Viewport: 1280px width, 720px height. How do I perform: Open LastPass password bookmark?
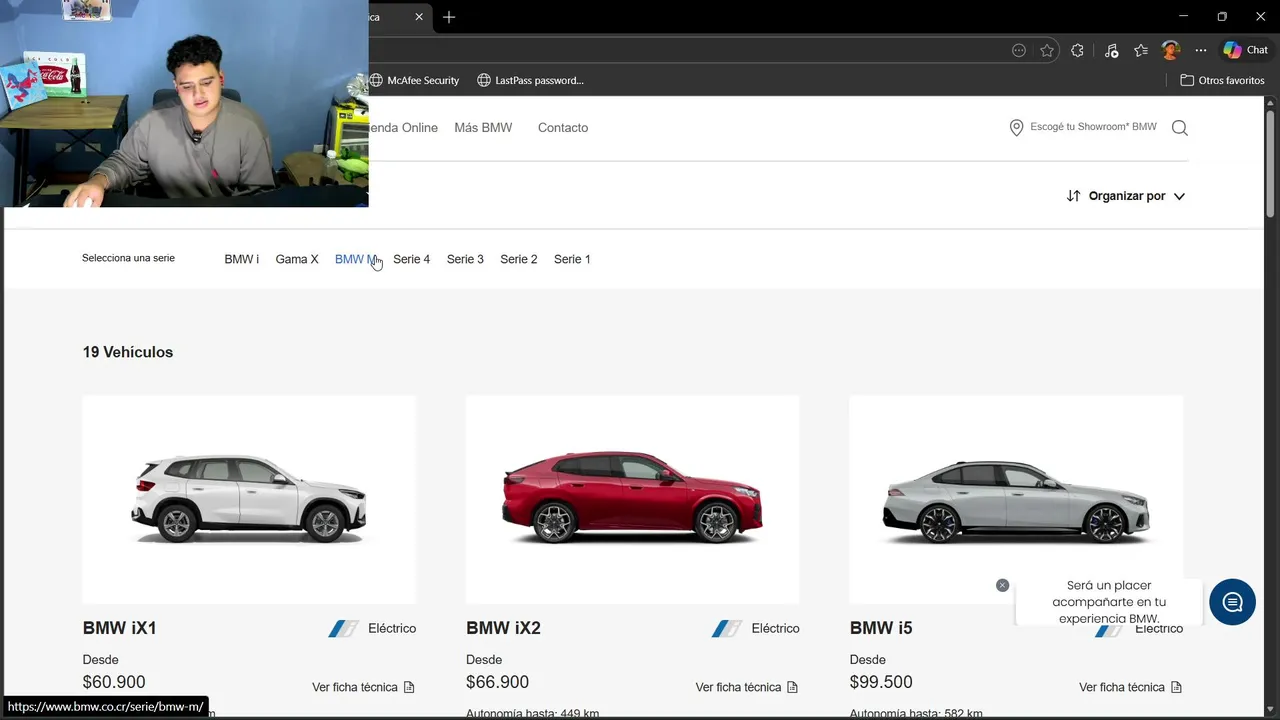point(530,80)
